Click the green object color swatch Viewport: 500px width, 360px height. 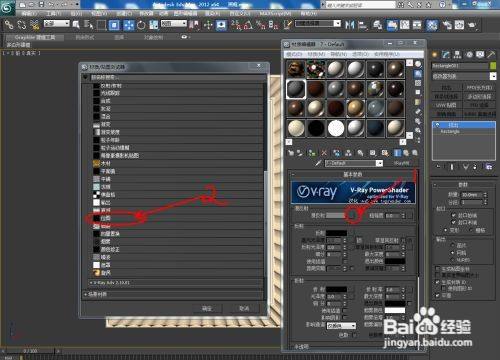pos(493,66)
